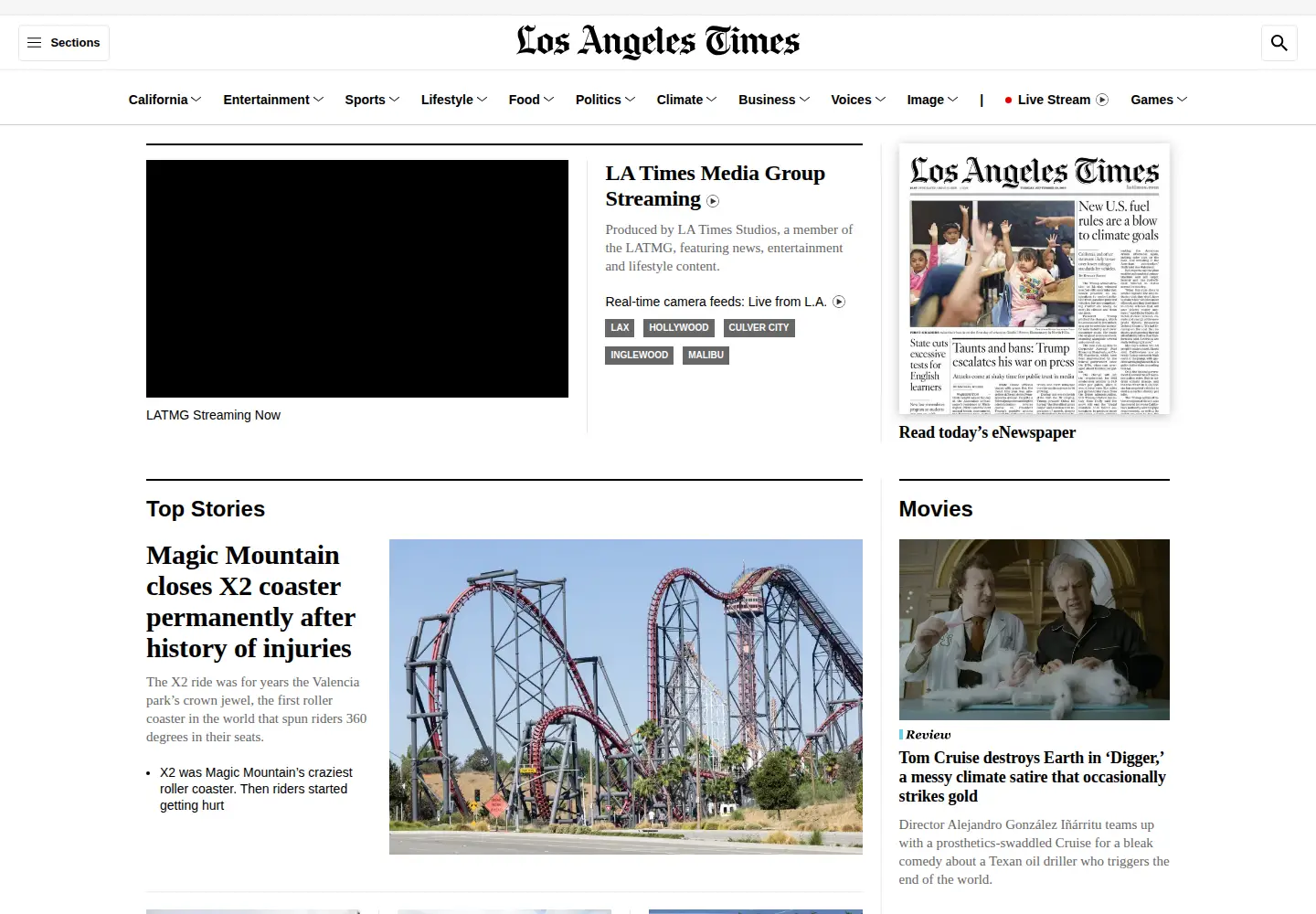Click the Los Angeles Times masthead logo

click(x=658, y=42)
